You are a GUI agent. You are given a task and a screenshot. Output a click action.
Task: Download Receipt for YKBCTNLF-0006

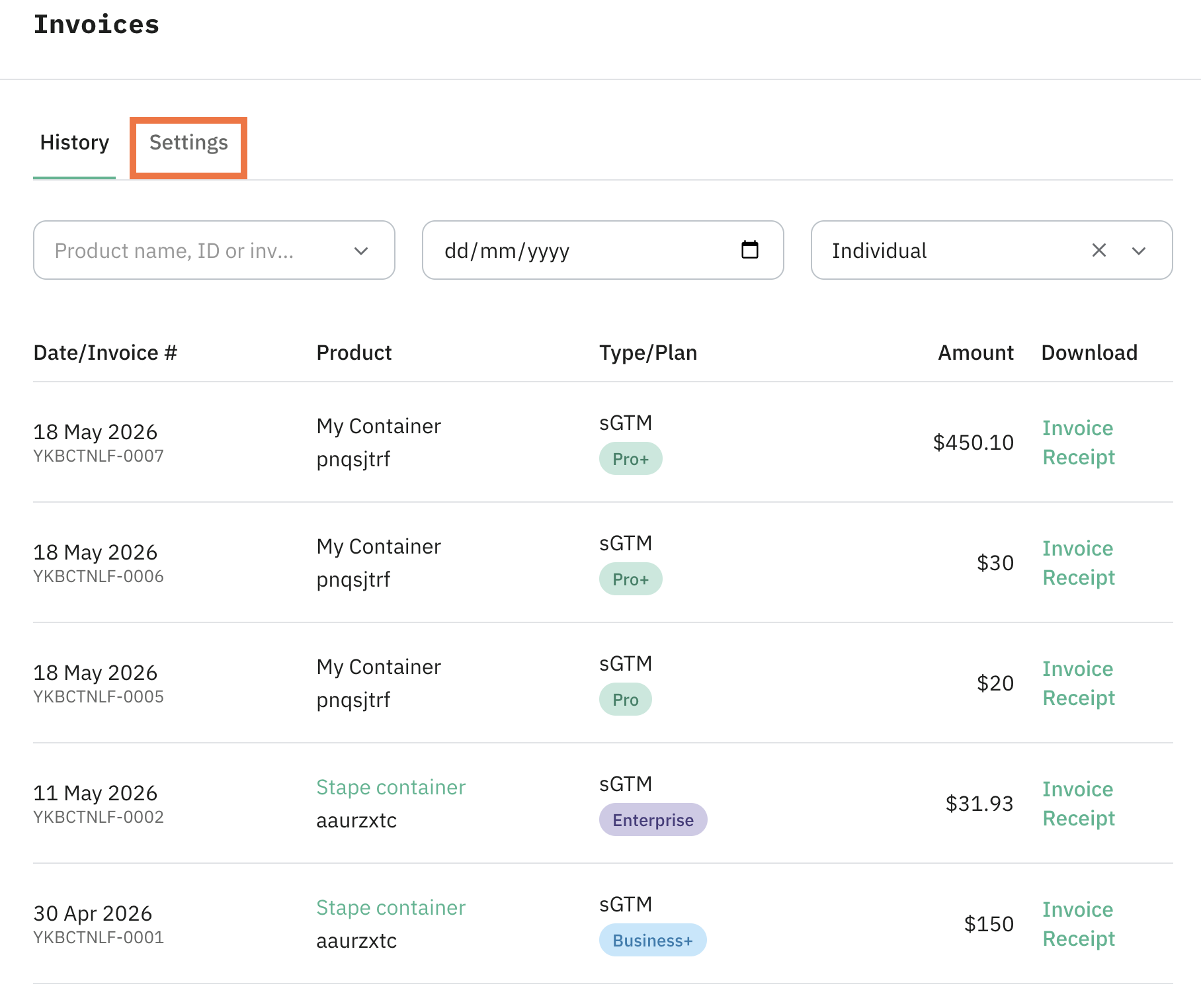pos(1079,578)
